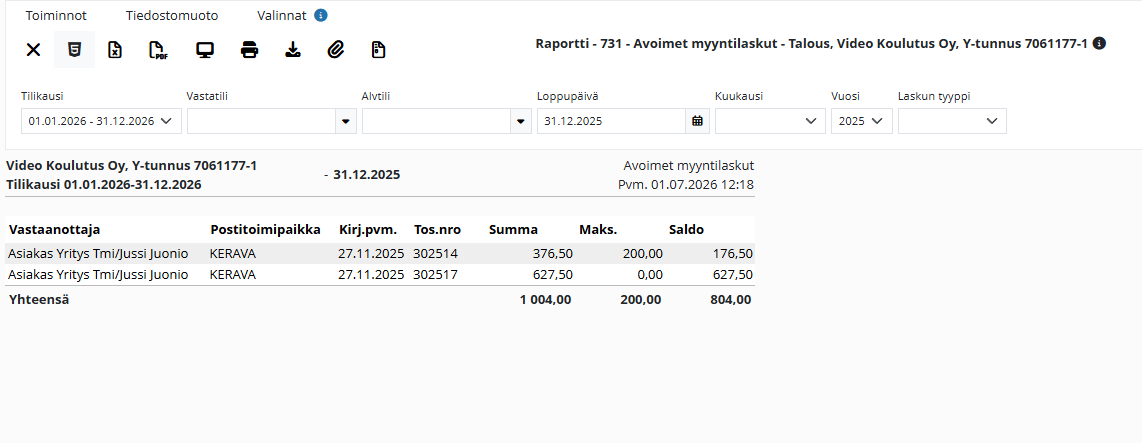
Task: Export report as PDF icon
Action: click(157, 50)
